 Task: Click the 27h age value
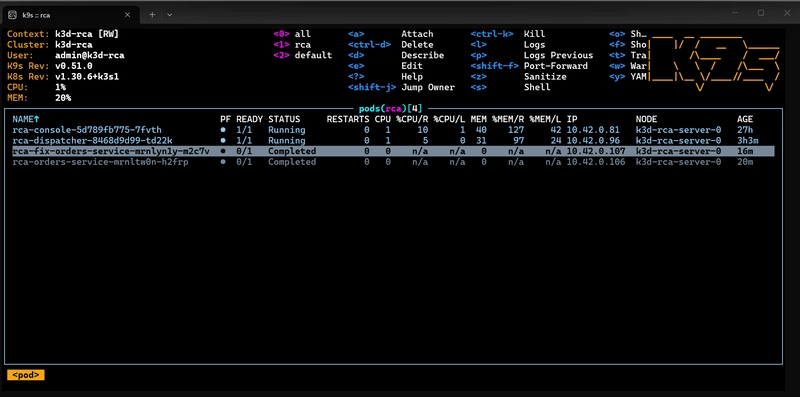(x=745, y=130)
